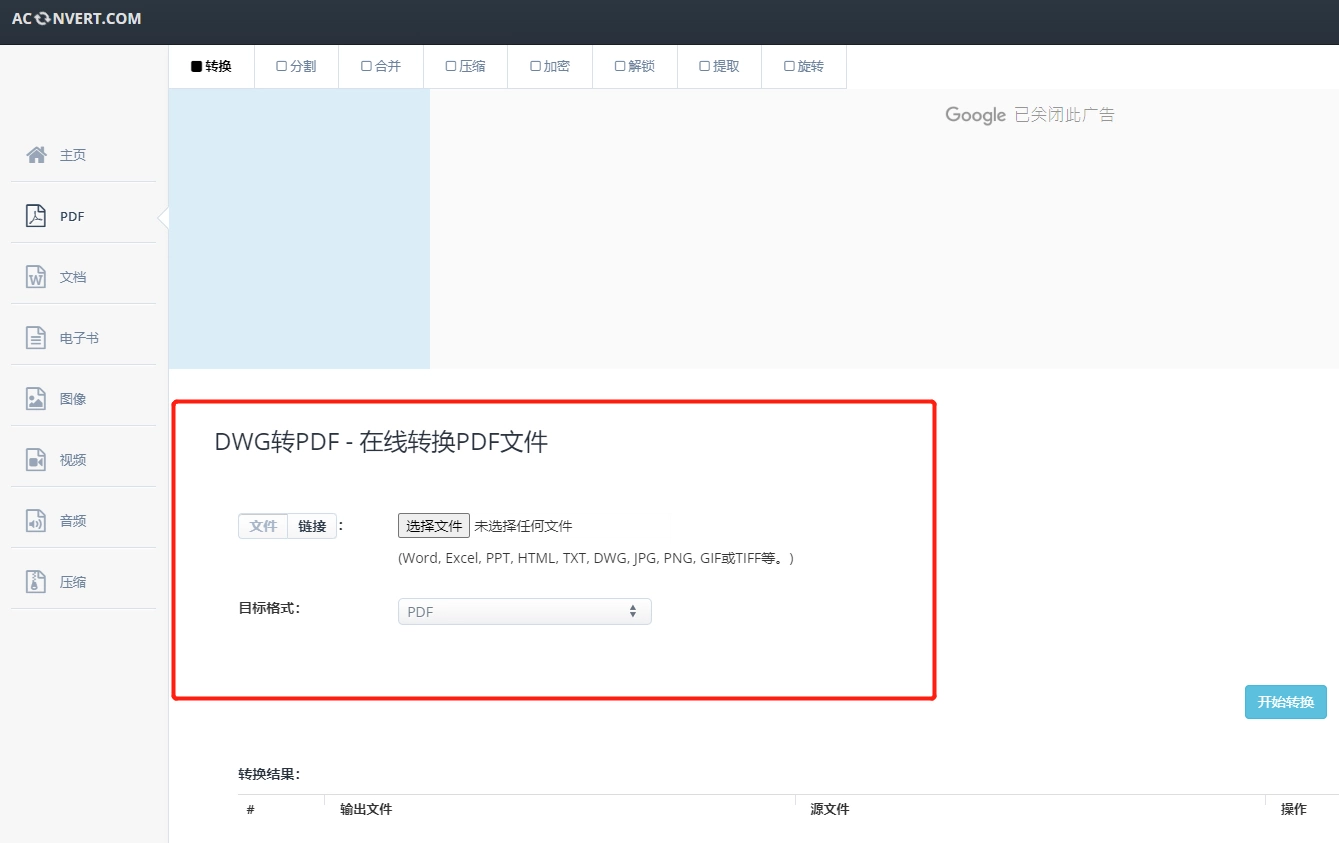Switch to the 分割 split tab
Screen dimensions: 1339x843
point(296,66)
